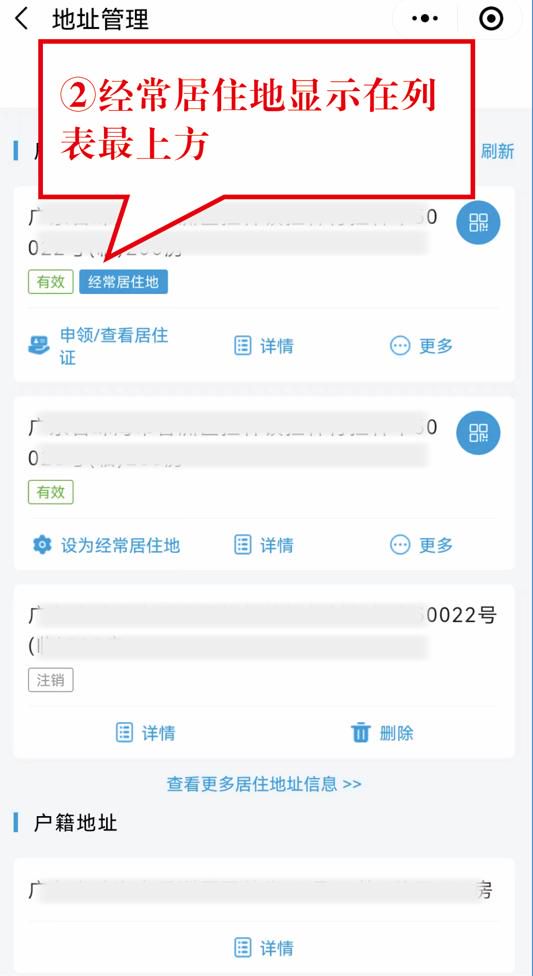View 详情 under 户籍地址 section
Screen dimensions: 533x976
tap(263, 949)
